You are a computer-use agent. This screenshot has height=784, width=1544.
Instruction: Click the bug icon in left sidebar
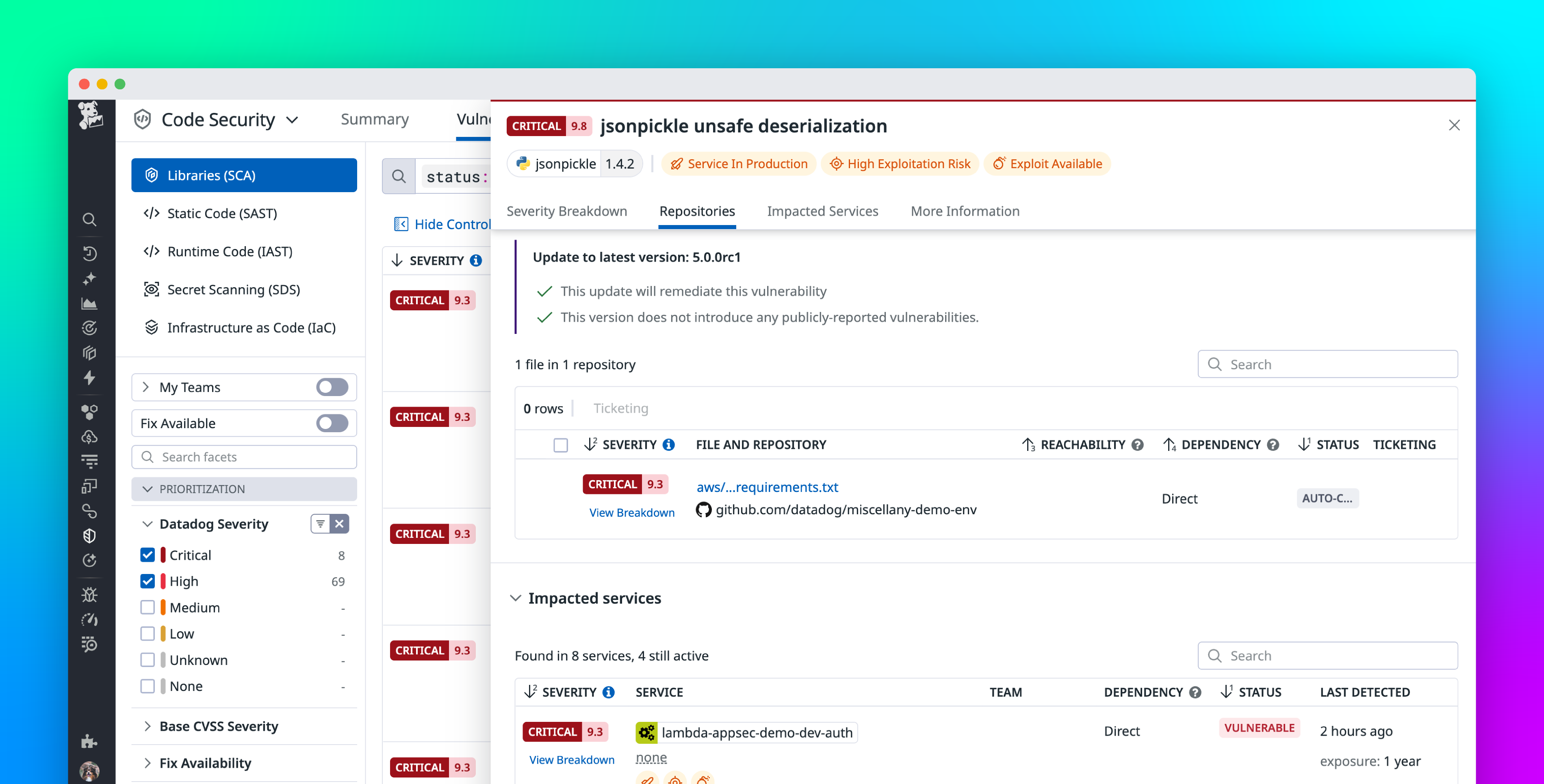coord(89,595)
